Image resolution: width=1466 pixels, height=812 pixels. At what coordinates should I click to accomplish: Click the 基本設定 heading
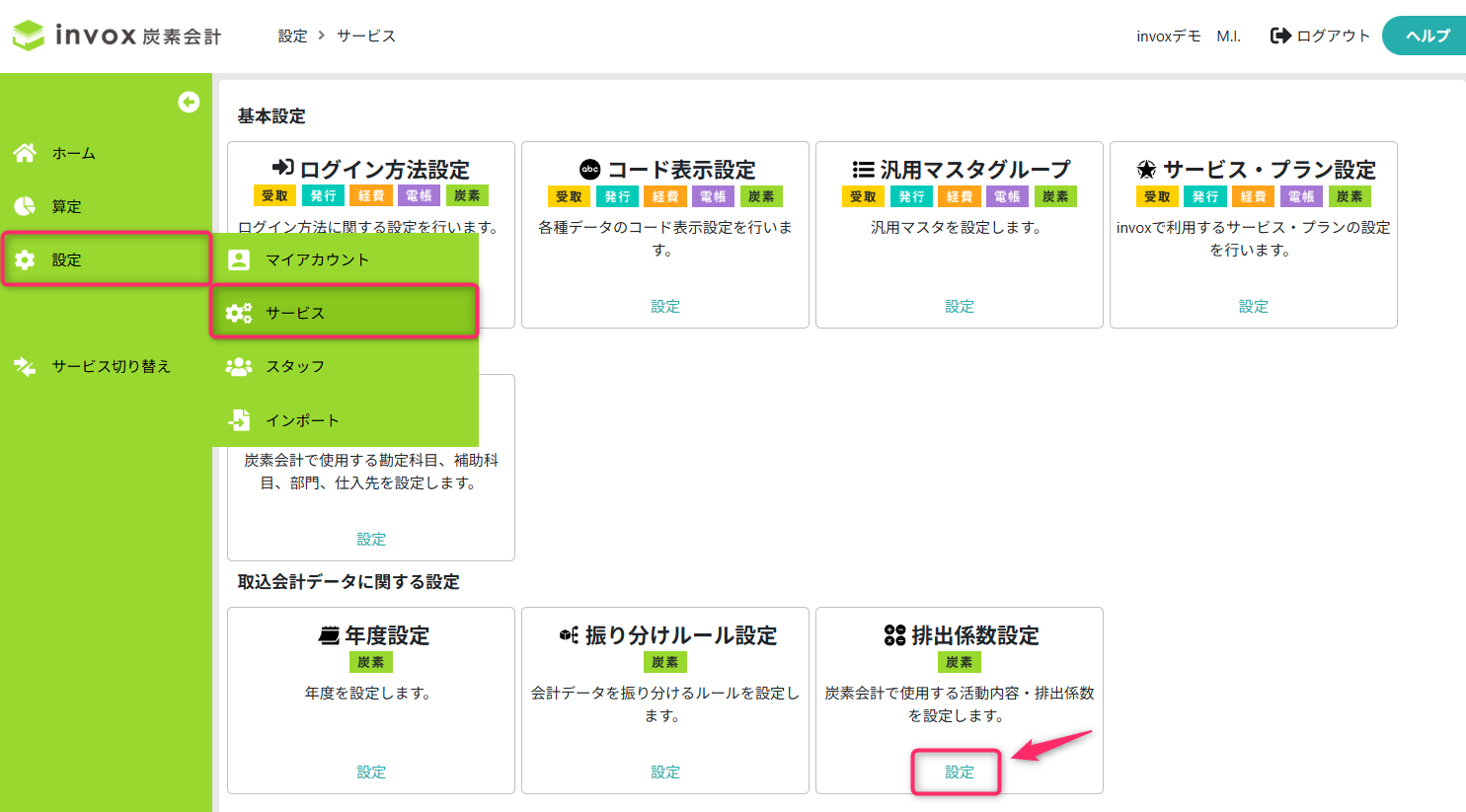coord(271,115)
